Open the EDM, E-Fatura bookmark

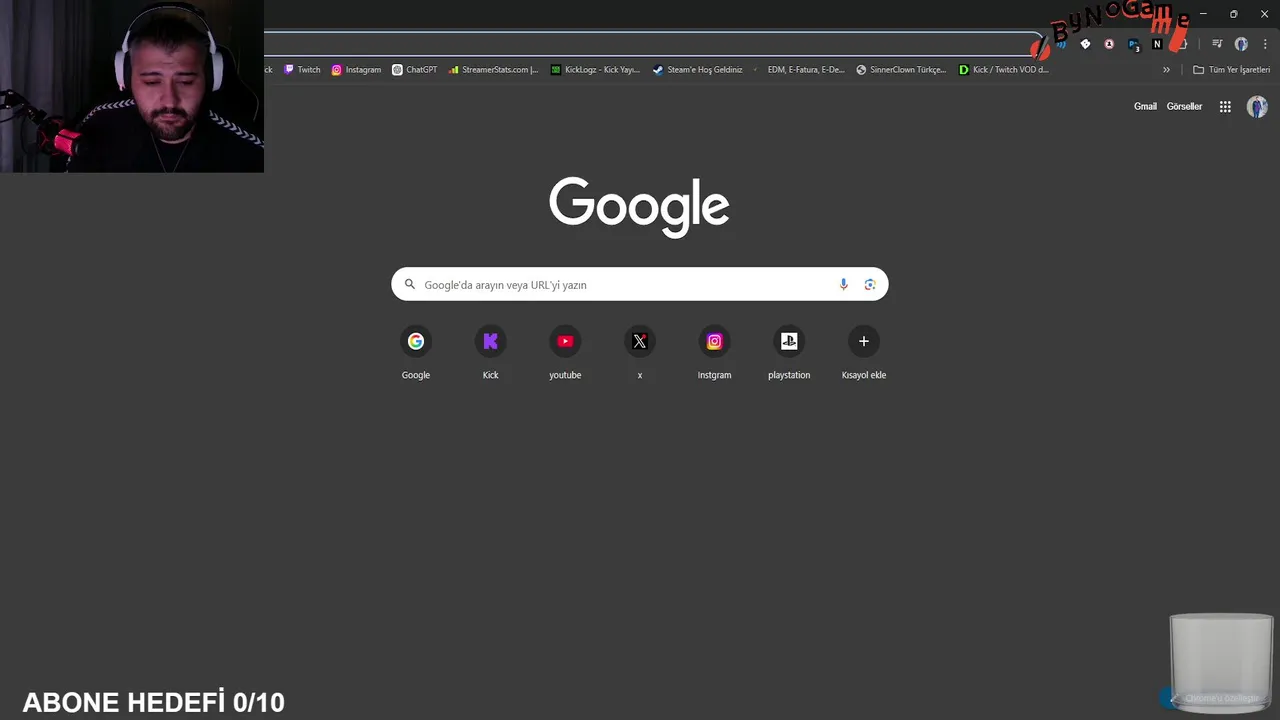[799, 70]
